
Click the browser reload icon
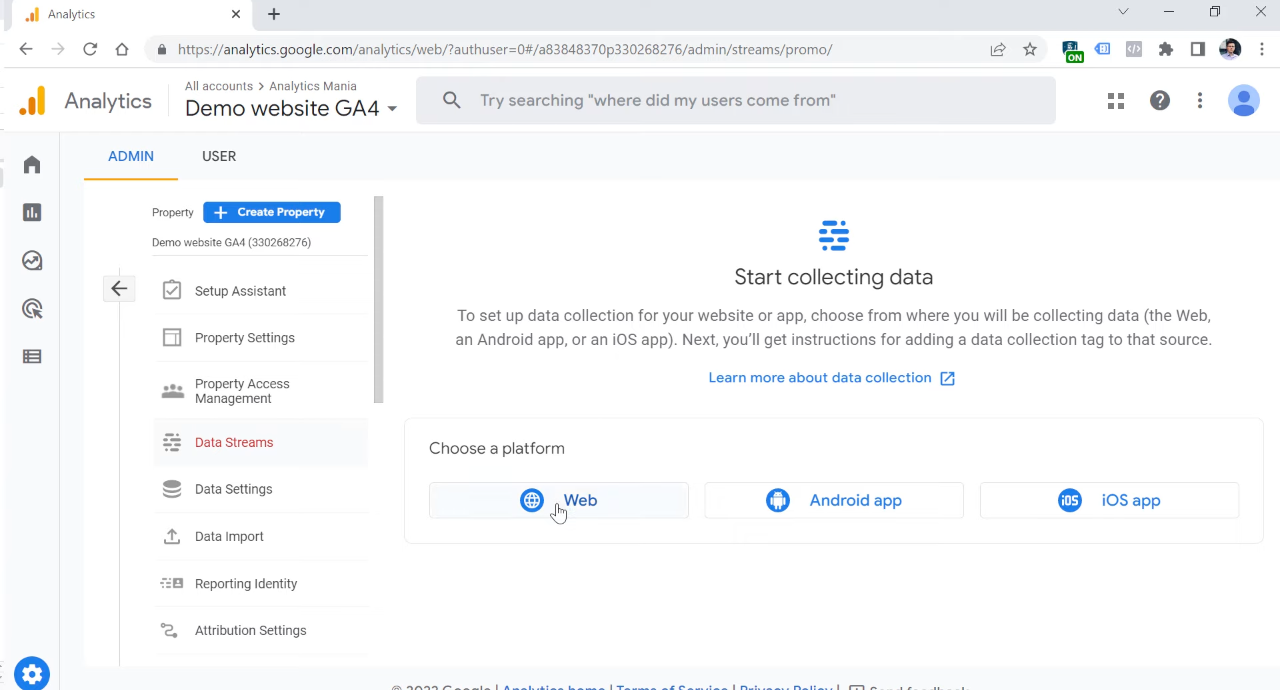[90, 49]
